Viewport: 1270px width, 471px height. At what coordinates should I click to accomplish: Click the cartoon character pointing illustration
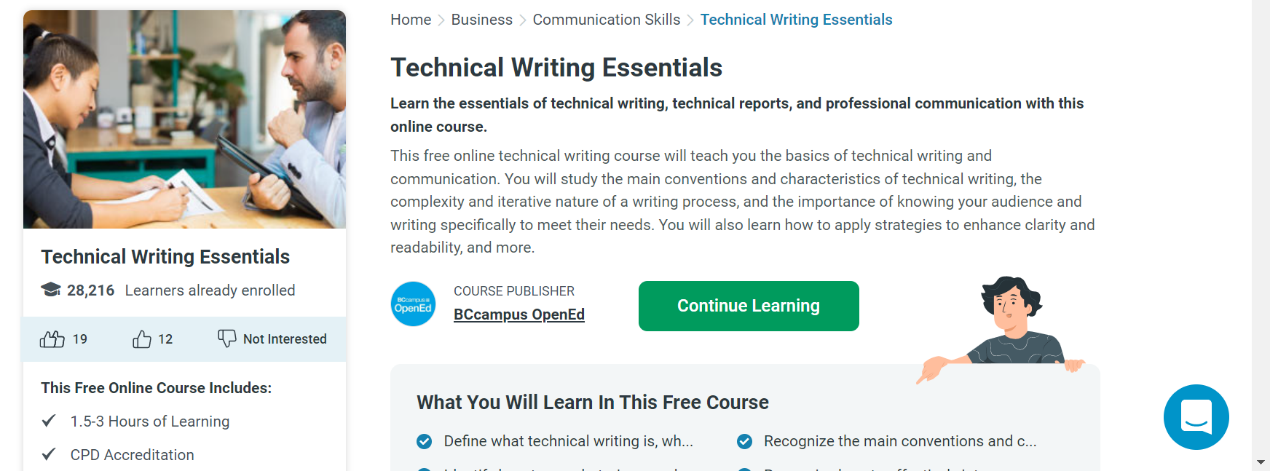1005,325
